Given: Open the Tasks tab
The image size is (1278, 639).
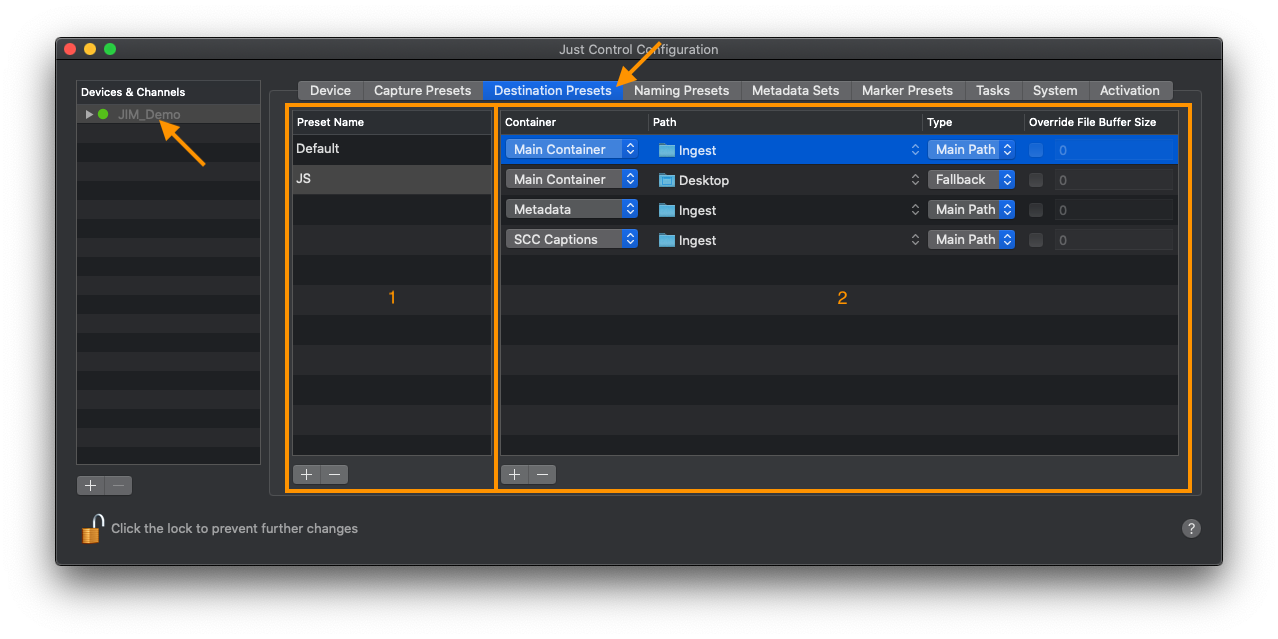Looking at the screenshot, I should [x=993, y=90].
